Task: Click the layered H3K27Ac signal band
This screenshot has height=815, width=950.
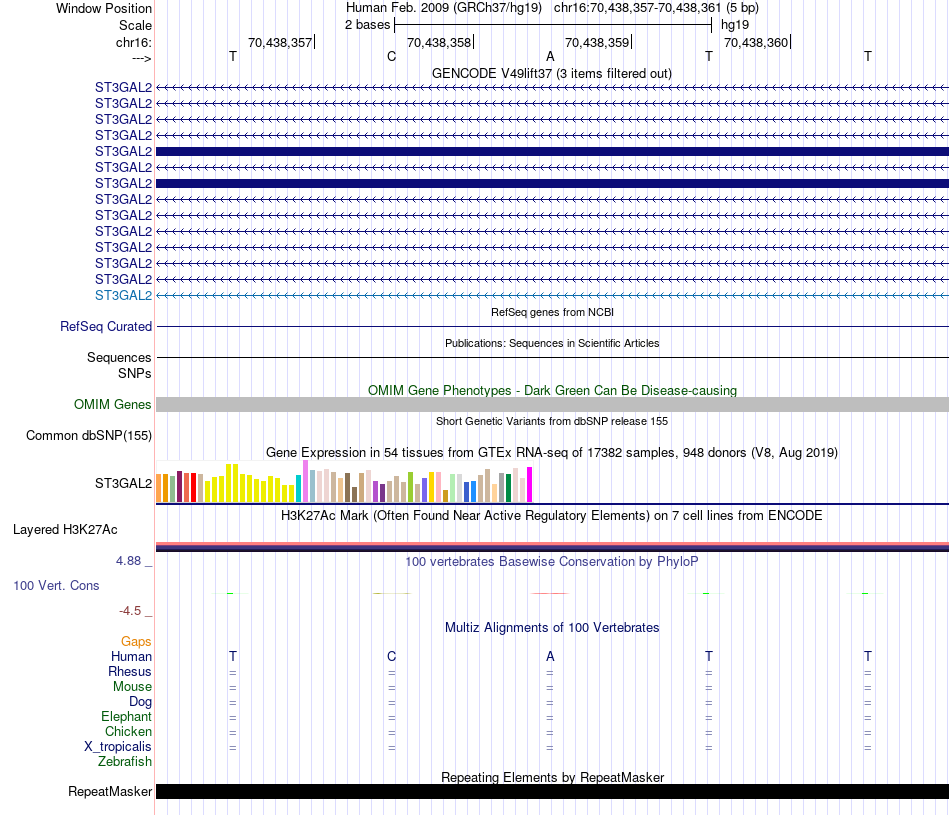Action: 552,547
